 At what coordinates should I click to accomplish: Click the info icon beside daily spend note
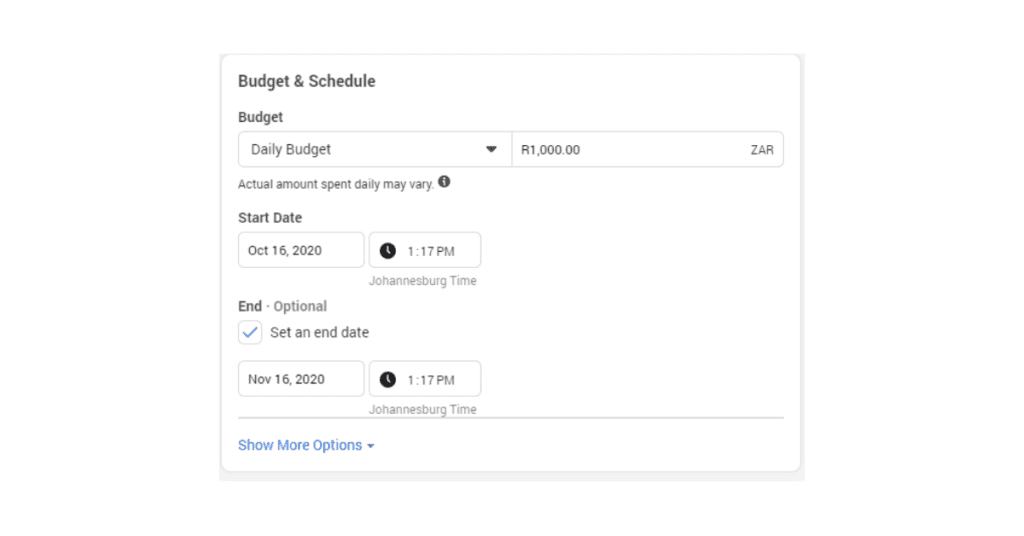[444, 181]
